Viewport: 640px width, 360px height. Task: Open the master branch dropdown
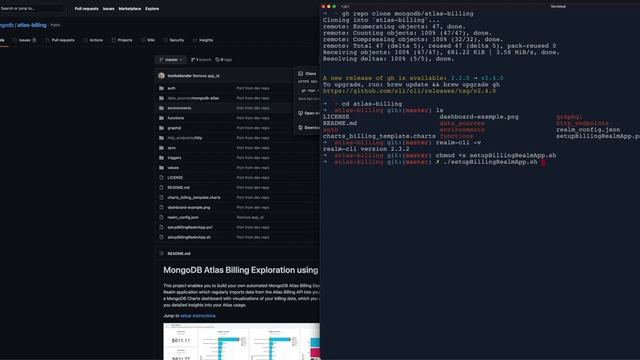click(171, 60)
